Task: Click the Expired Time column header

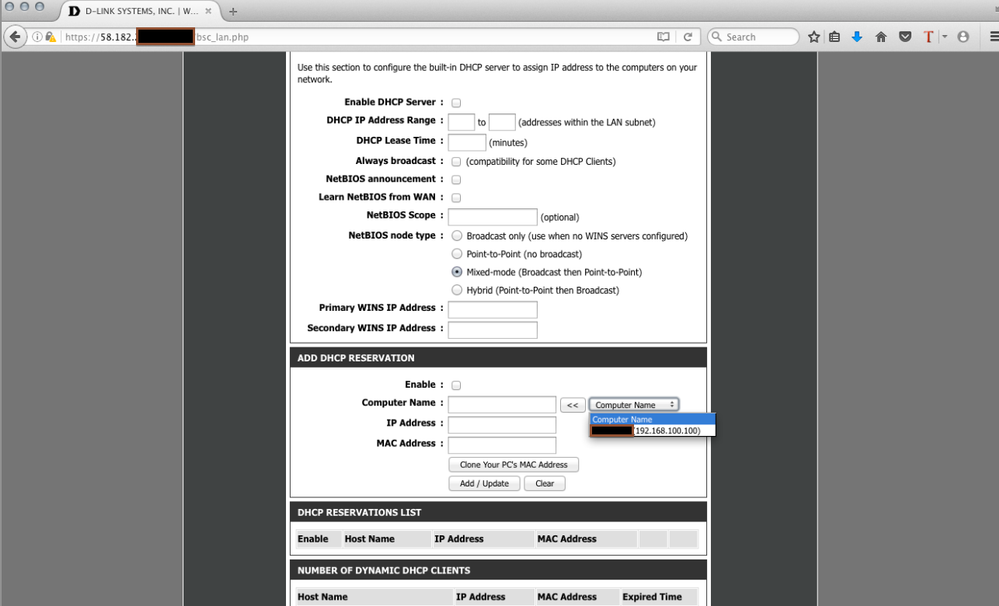Action: point(659,597)
